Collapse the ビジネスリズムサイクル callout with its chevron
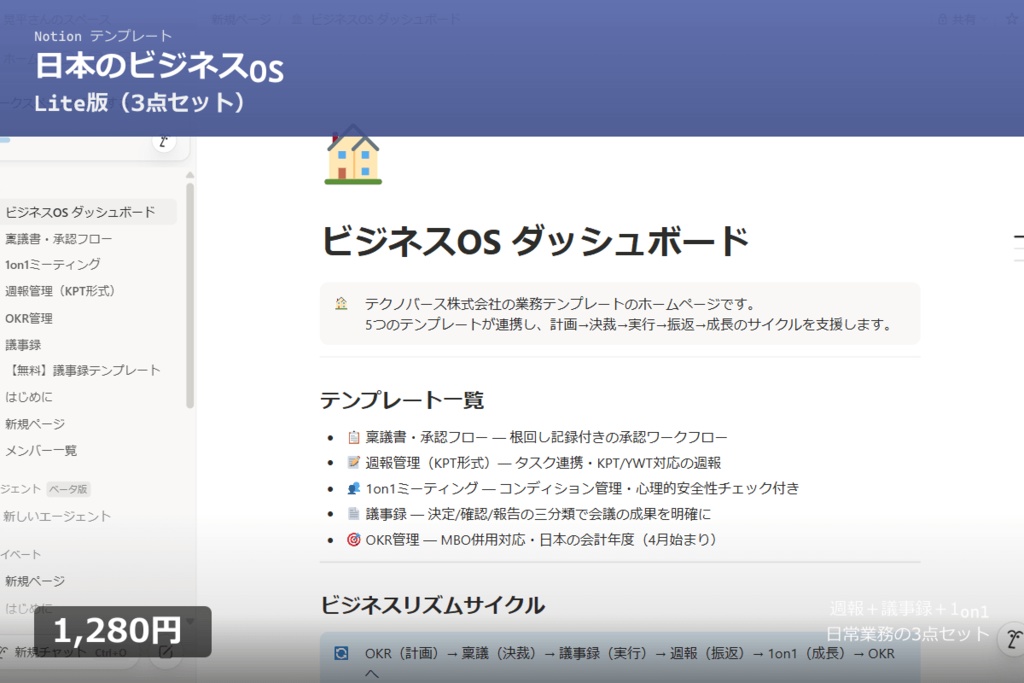 click(x=372, y=673)
